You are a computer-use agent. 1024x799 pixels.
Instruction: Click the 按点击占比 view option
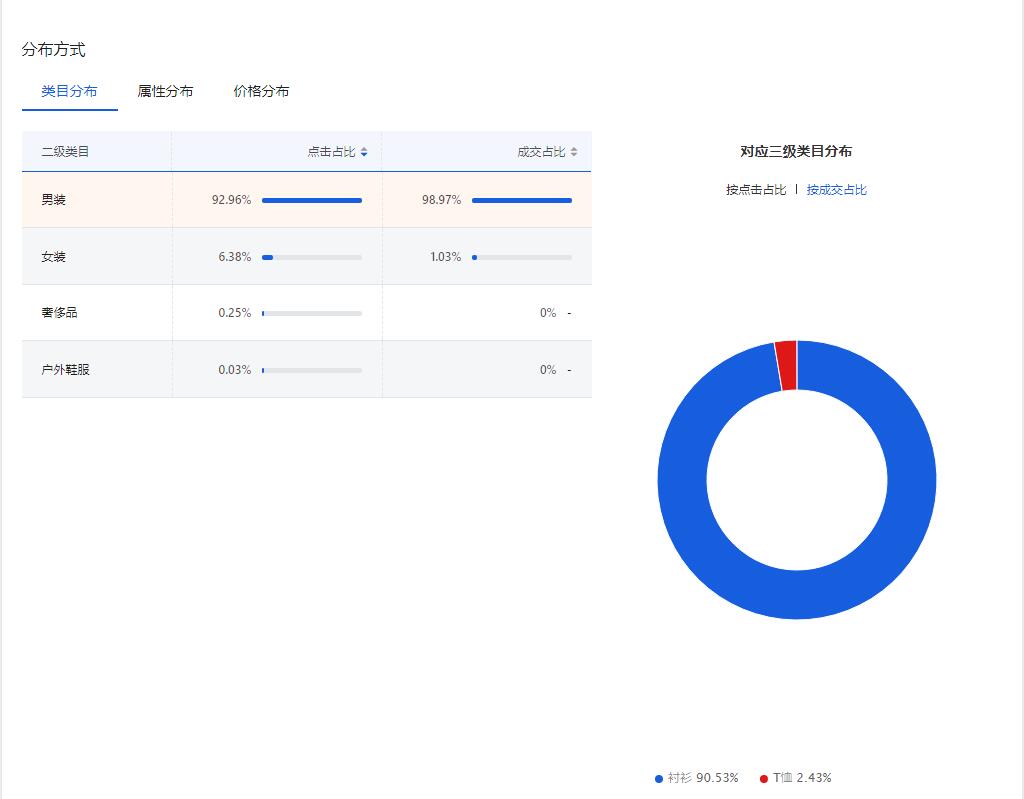756,190
